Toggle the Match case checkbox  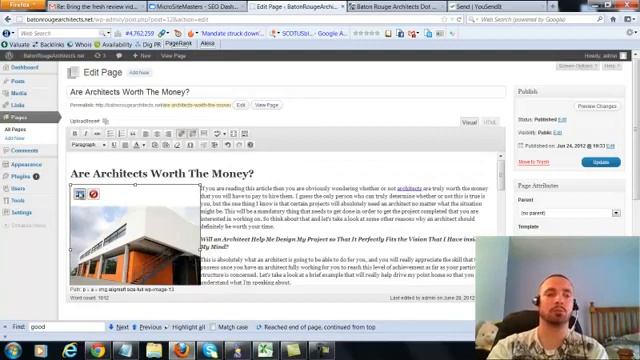point(213,327)
